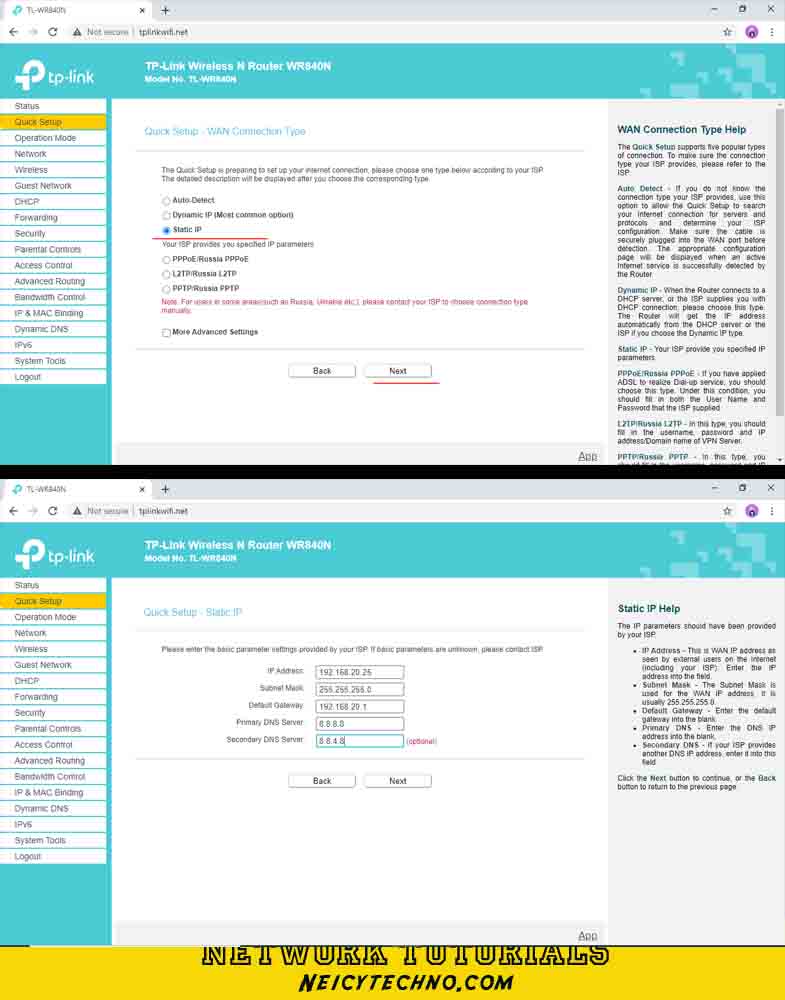Viewport: 785px width, 1000px height.
Task: Click Not secure warning icon in Static IP window
Action: [x=77, y=511]
